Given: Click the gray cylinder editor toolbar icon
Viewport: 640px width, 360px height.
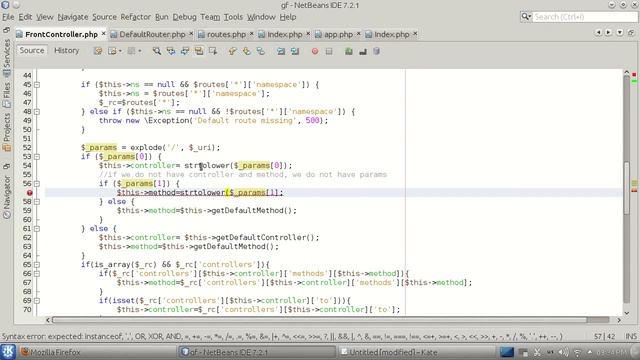Looking at the screenshot, I should (x=376, y=51).
